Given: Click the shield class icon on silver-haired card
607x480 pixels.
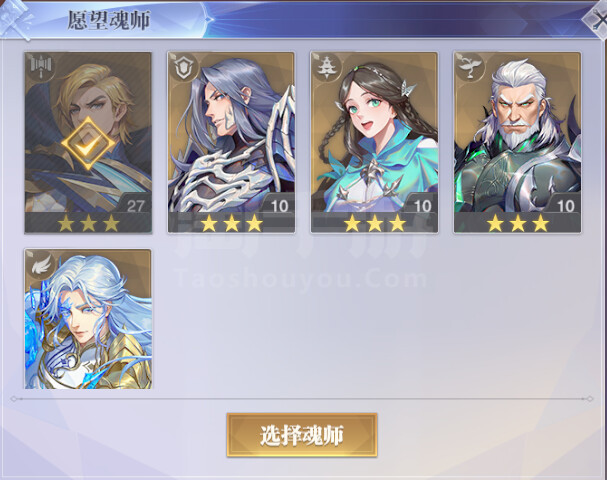Looking at the screenshot, I should [x=183, y=67].
